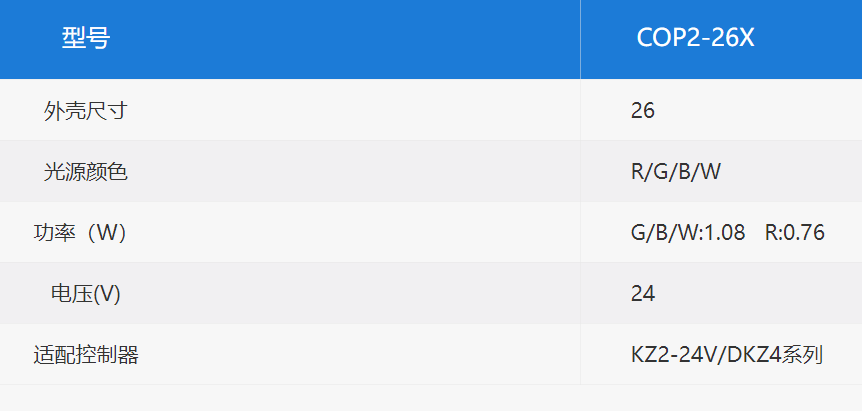This screenshot has height=411, width=862.
Task: Select the G/B/W:1.08 power value
Action: [688, 233]
